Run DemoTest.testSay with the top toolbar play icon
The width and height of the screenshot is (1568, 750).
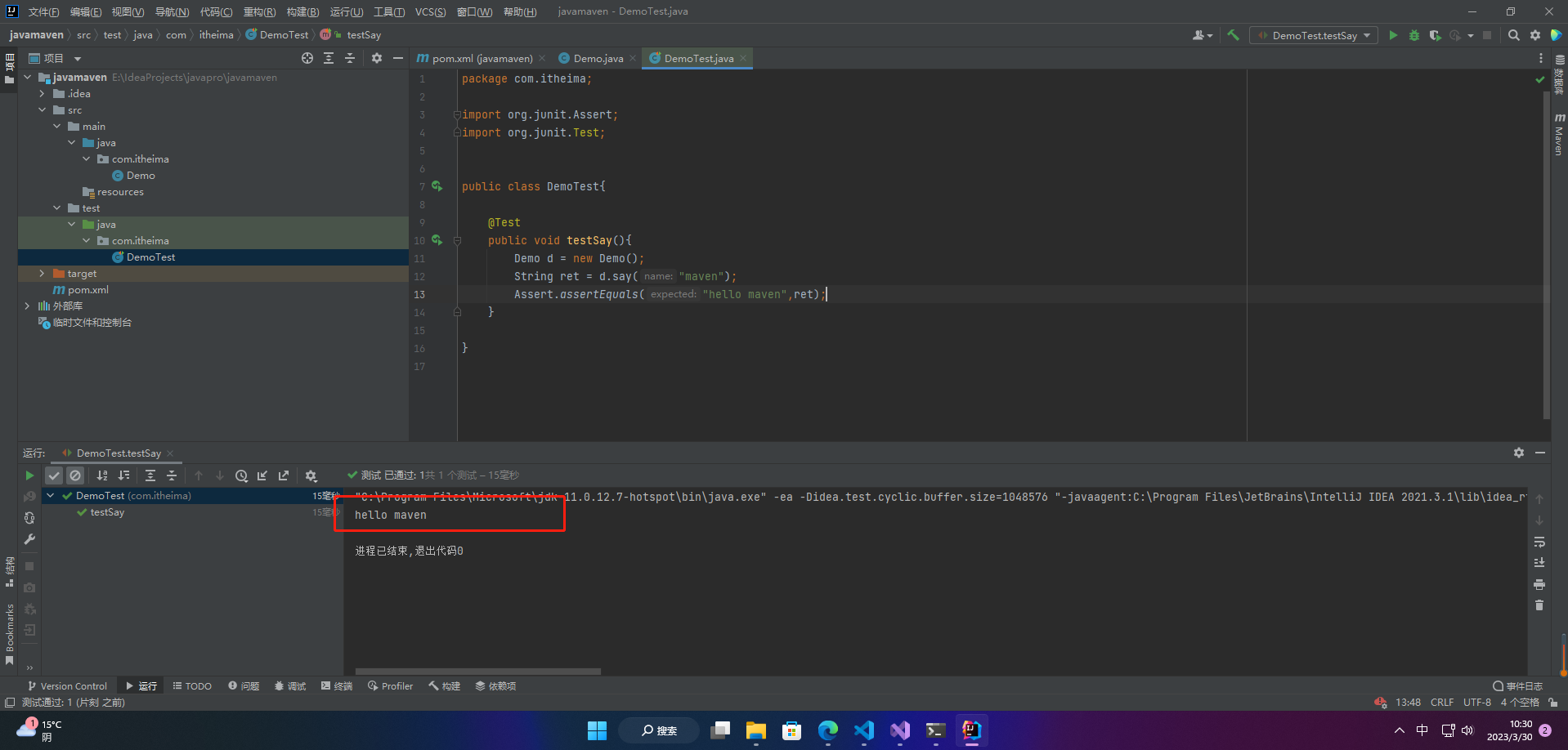pos(1393,35)
